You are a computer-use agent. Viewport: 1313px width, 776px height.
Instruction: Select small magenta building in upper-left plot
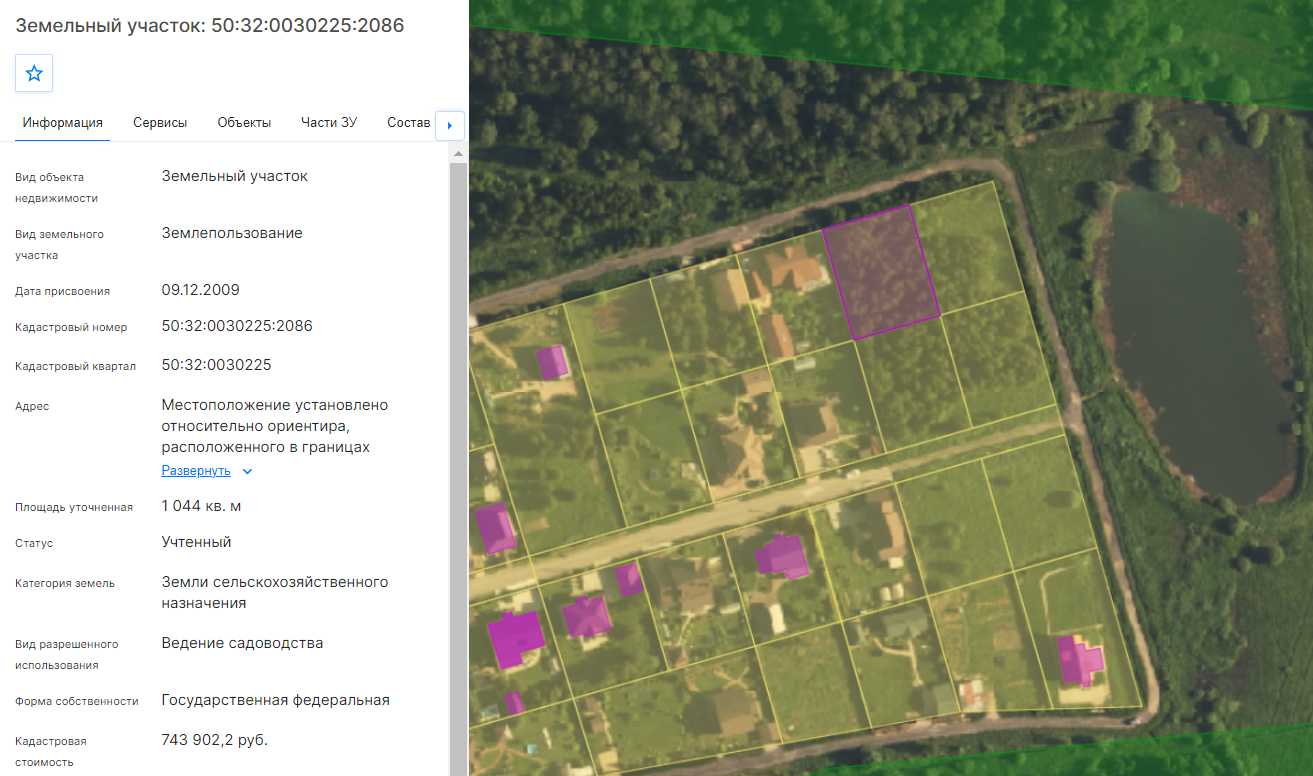tap(552, 362)
